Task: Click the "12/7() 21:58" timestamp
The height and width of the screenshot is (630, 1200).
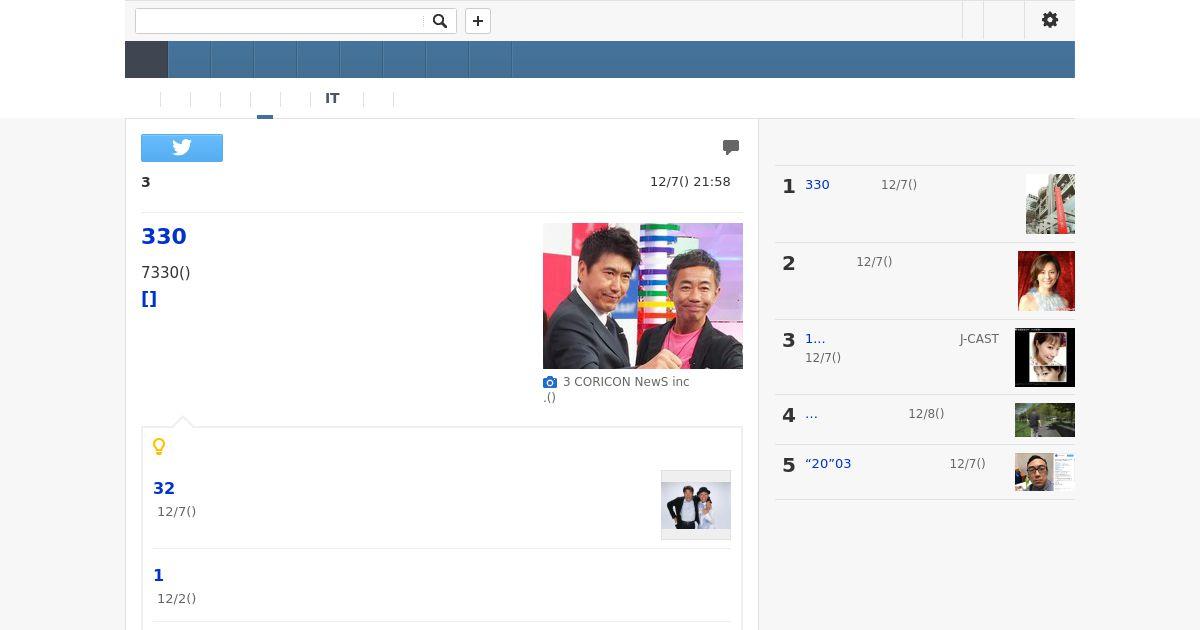Action: point(690,182)
